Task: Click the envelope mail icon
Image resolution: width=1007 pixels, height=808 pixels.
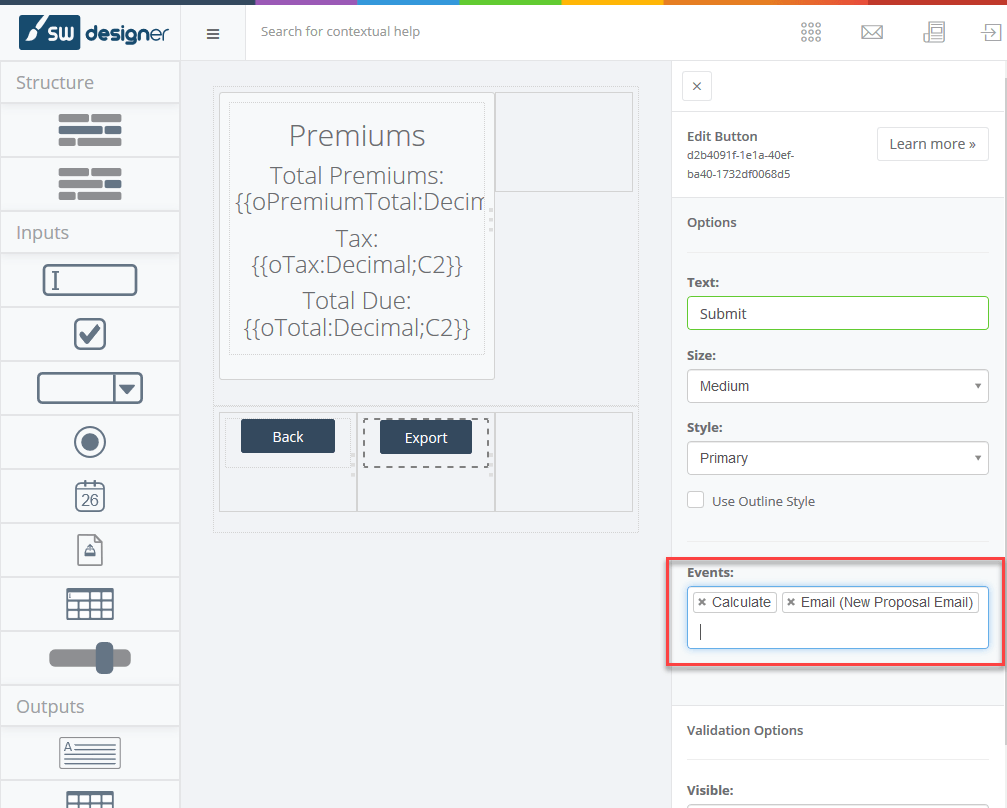Action: [871, 32]
